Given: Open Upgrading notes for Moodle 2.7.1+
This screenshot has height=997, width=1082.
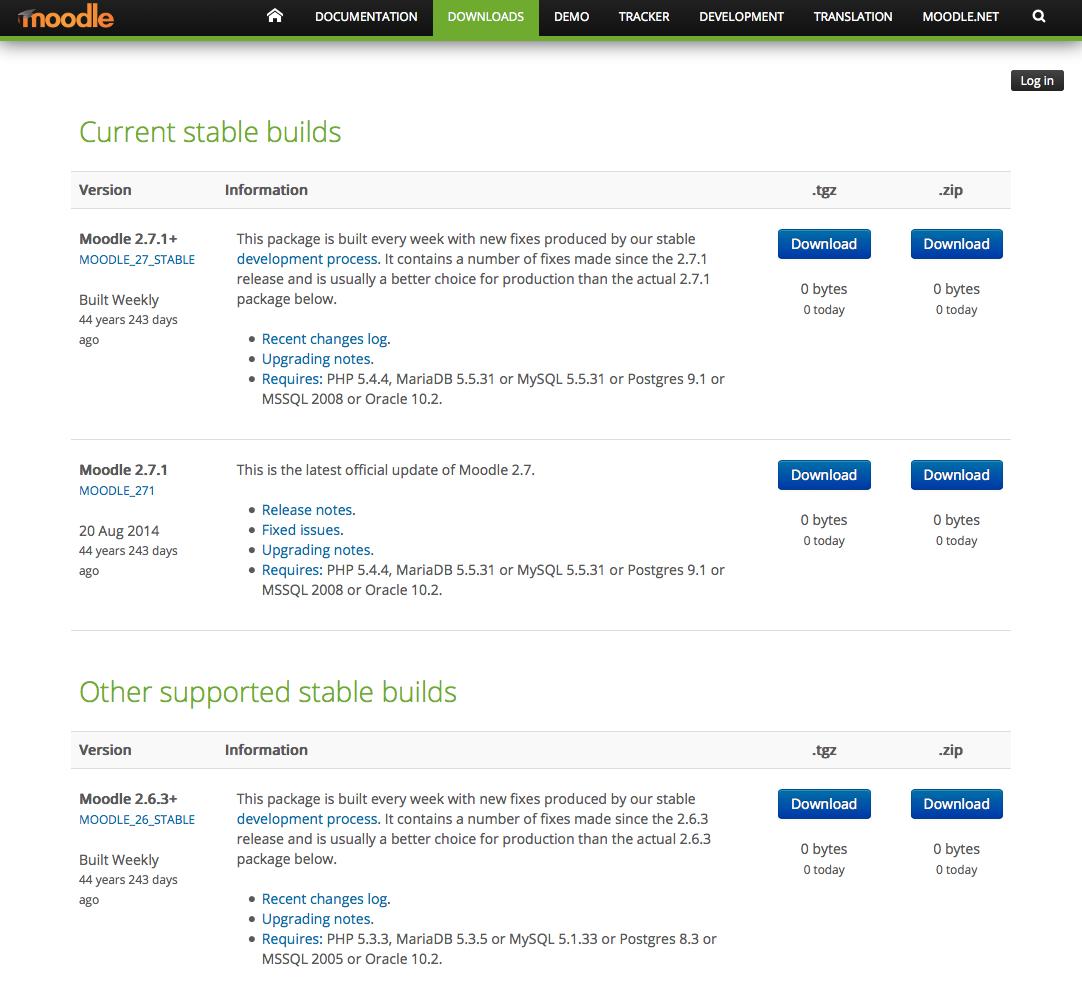Looking at the screenshot, I should tap(316, 359).
